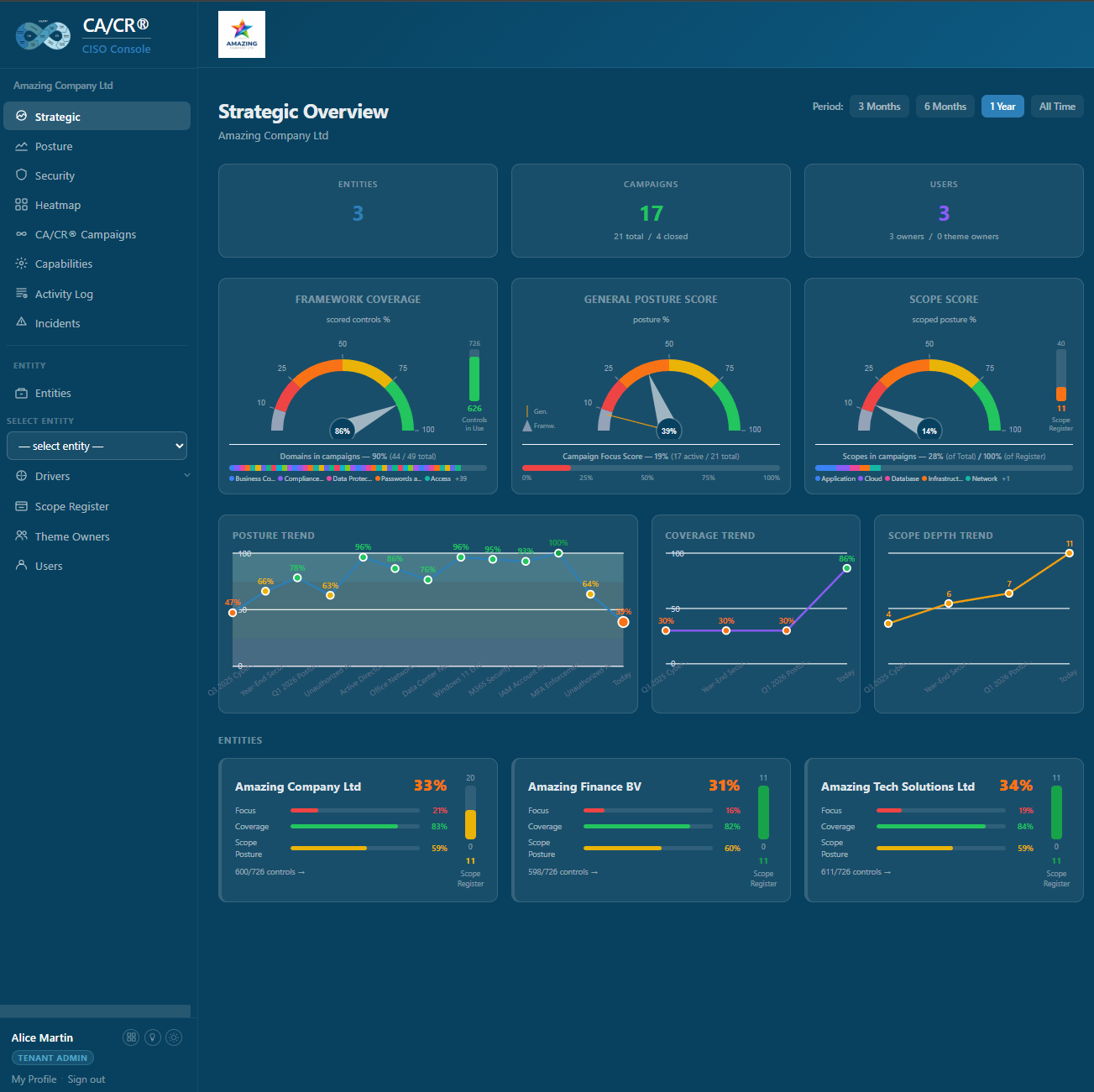The width and height of the screenshot is (1094, 1092).
Task: Set period to 1 Year
Action: point(1002,107)
